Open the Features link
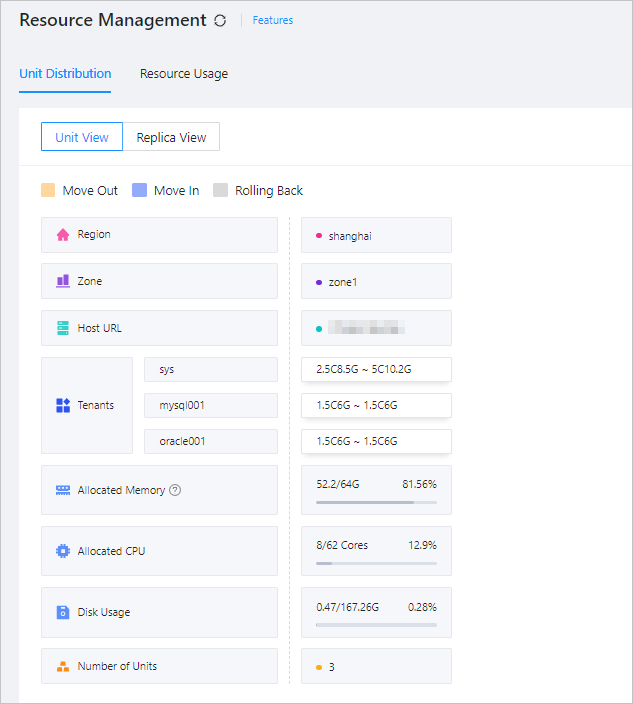 point(273,20)
